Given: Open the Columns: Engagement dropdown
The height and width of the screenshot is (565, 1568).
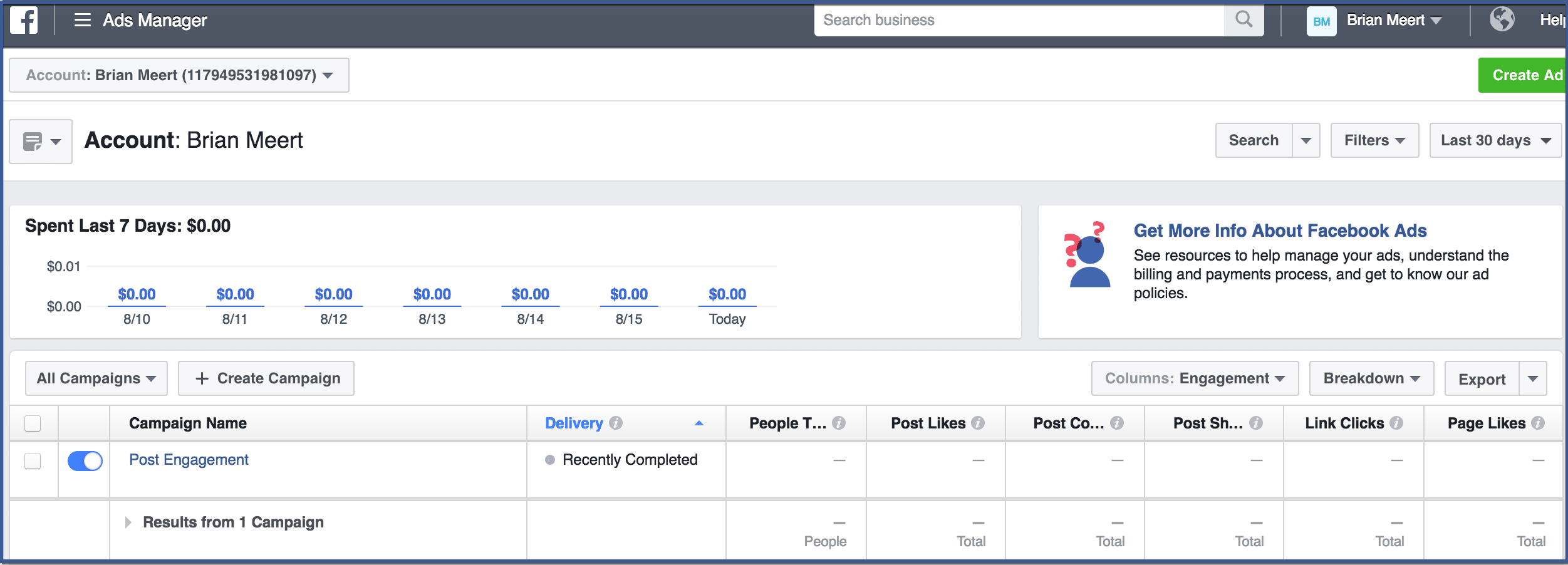Looking at the screenshot, I should point(1195,378).
